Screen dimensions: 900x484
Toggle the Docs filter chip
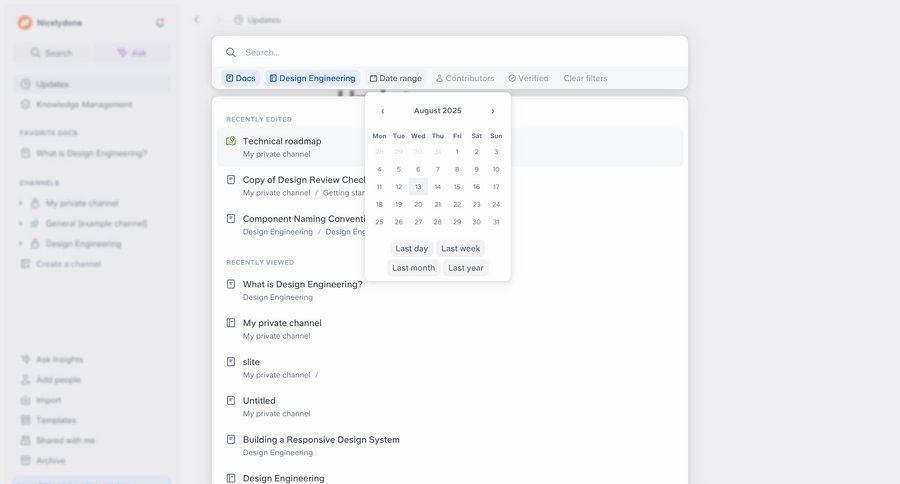coord(241,78)
